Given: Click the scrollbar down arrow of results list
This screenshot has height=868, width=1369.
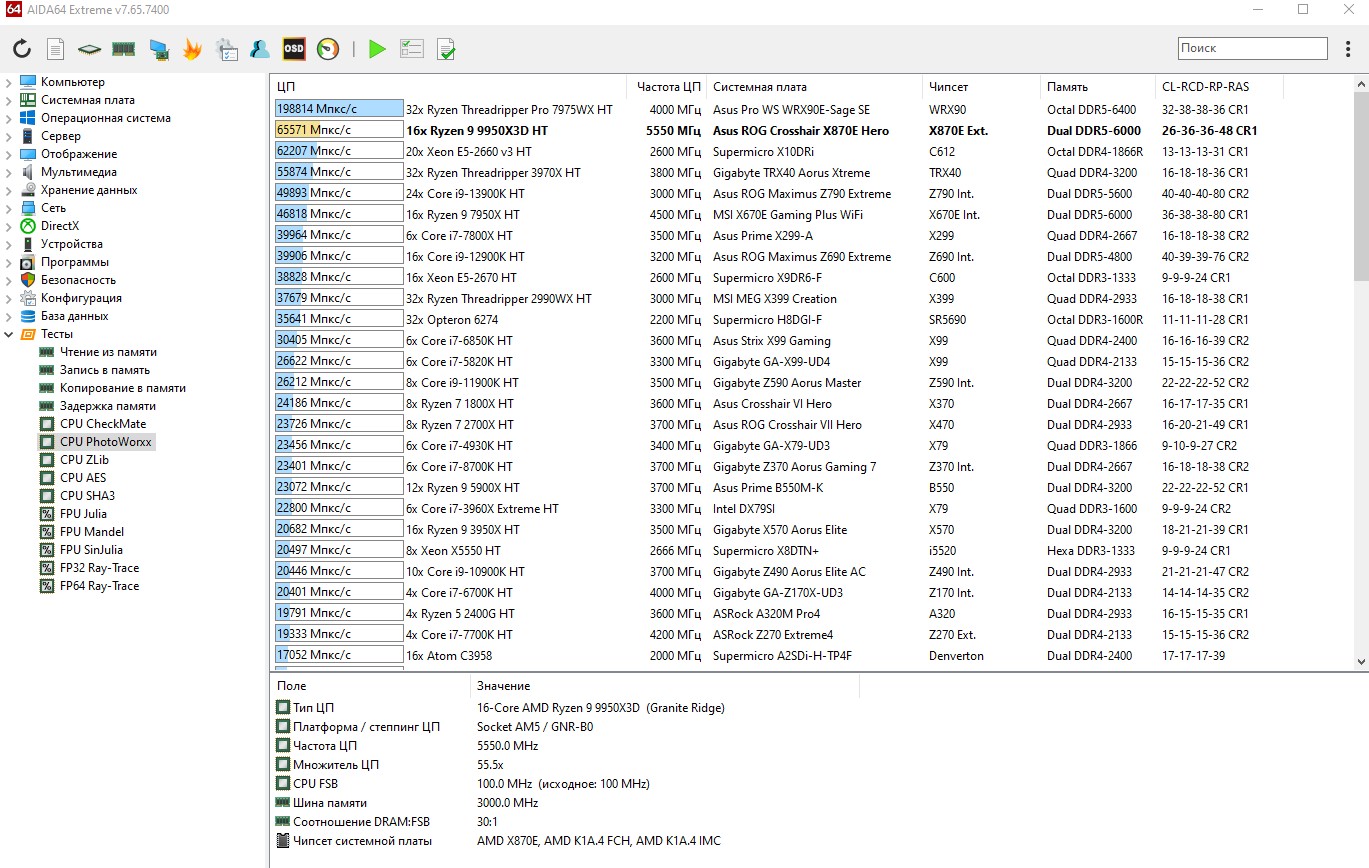Looking at the screenshot, I should coord(1360,661).
